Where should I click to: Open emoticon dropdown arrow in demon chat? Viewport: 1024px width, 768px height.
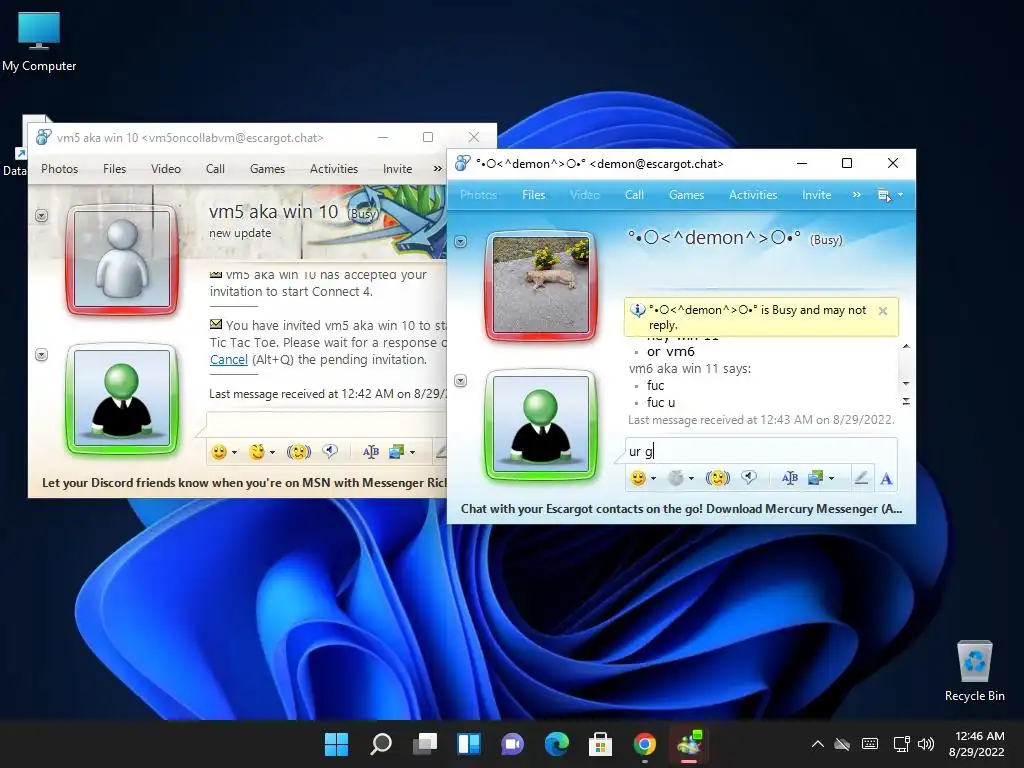[x=653, y=479]
